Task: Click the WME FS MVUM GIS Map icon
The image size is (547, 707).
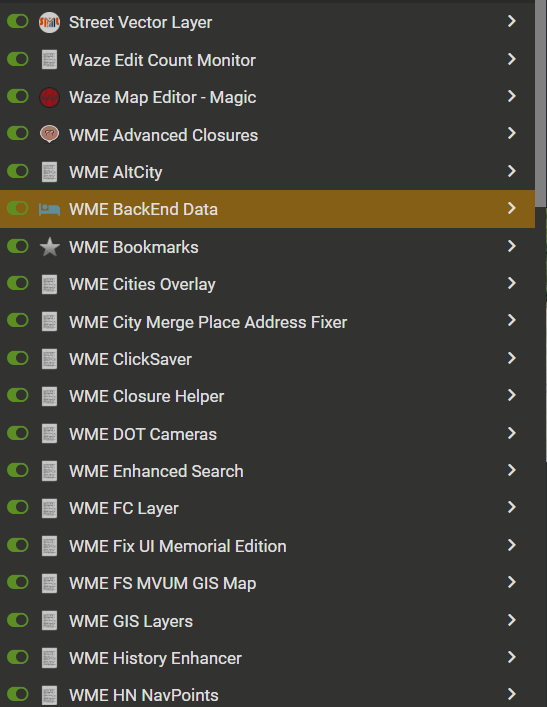Action: click(49, 583)
